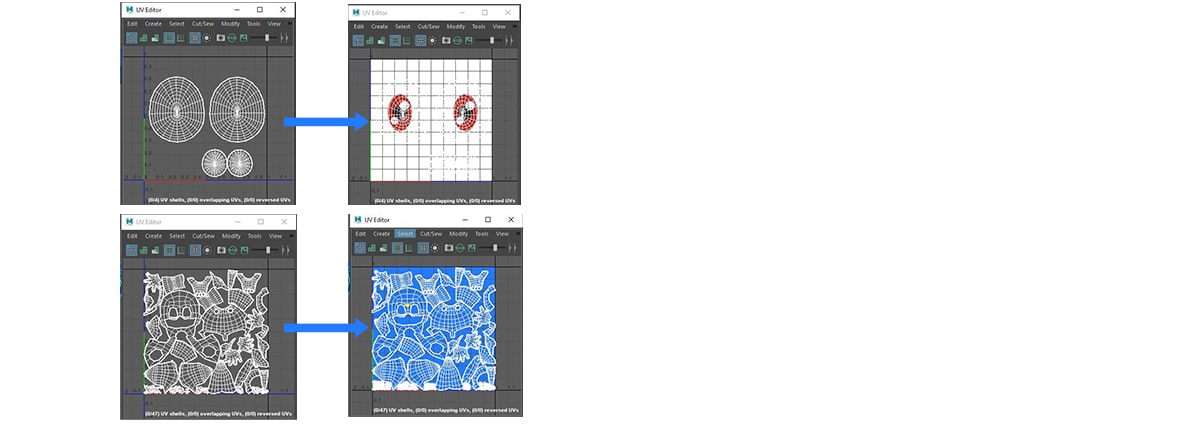Open Select menu in bottom-left UV Editor
Screen dimensions: 1200x427
pyautogui.click(x=177, y=236)
